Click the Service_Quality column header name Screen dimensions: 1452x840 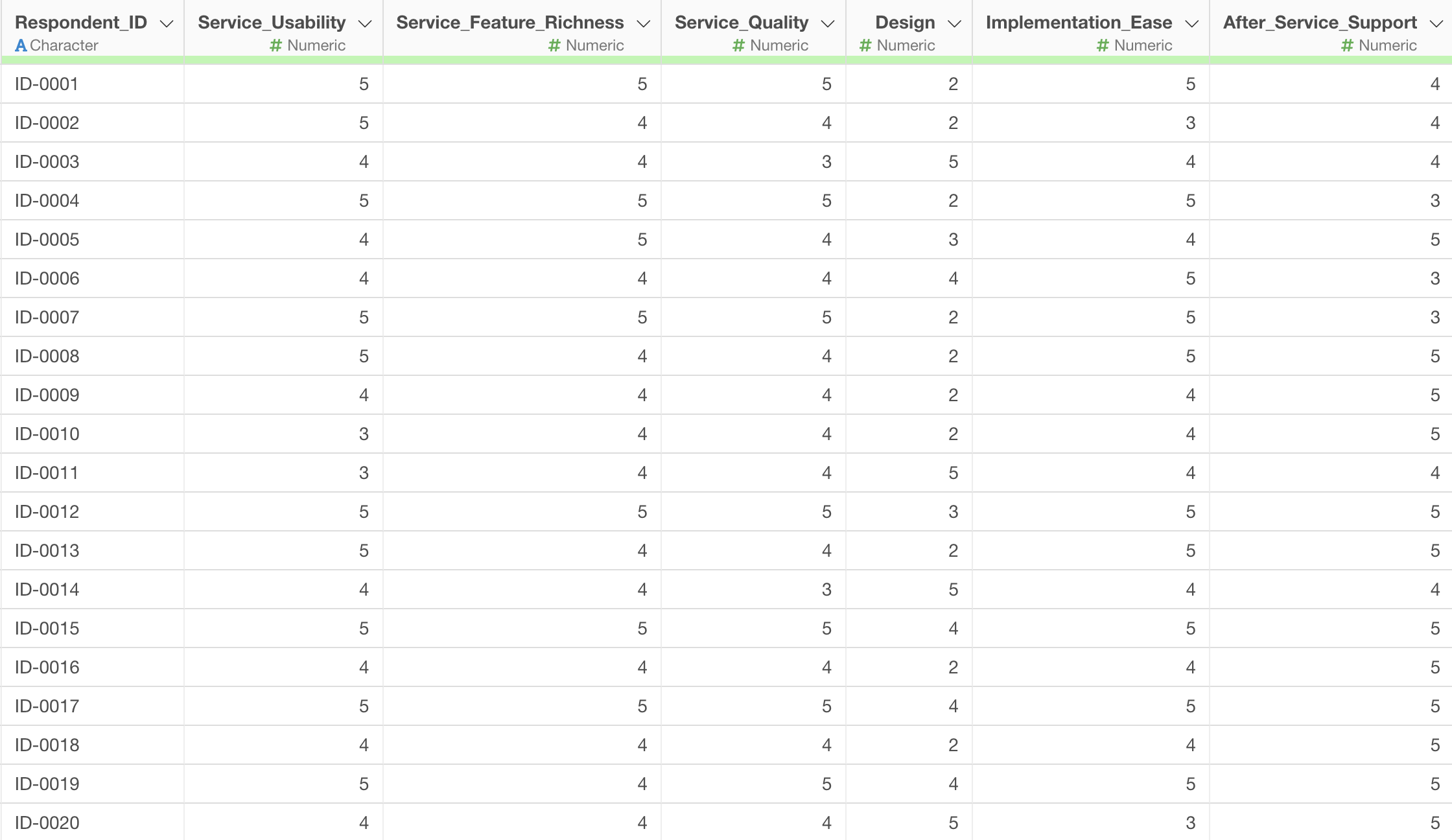741,23
